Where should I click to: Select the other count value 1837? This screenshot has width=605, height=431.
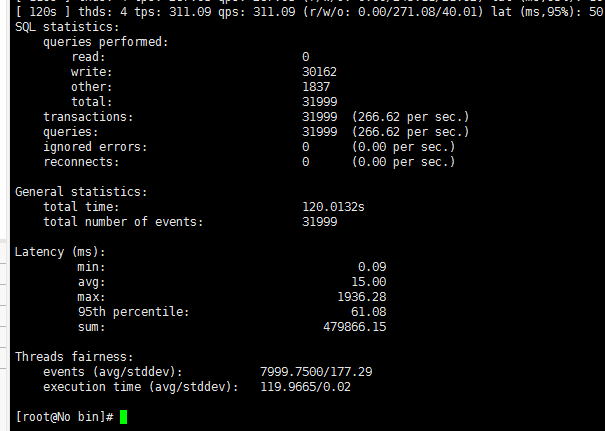coord(316,87)
